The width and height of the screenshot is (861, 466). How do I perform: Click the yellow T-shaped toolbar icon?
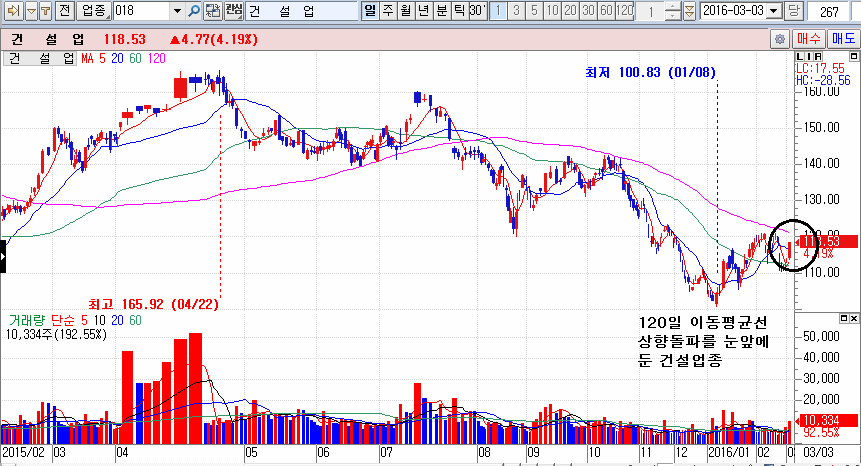(x=43, y=10)
